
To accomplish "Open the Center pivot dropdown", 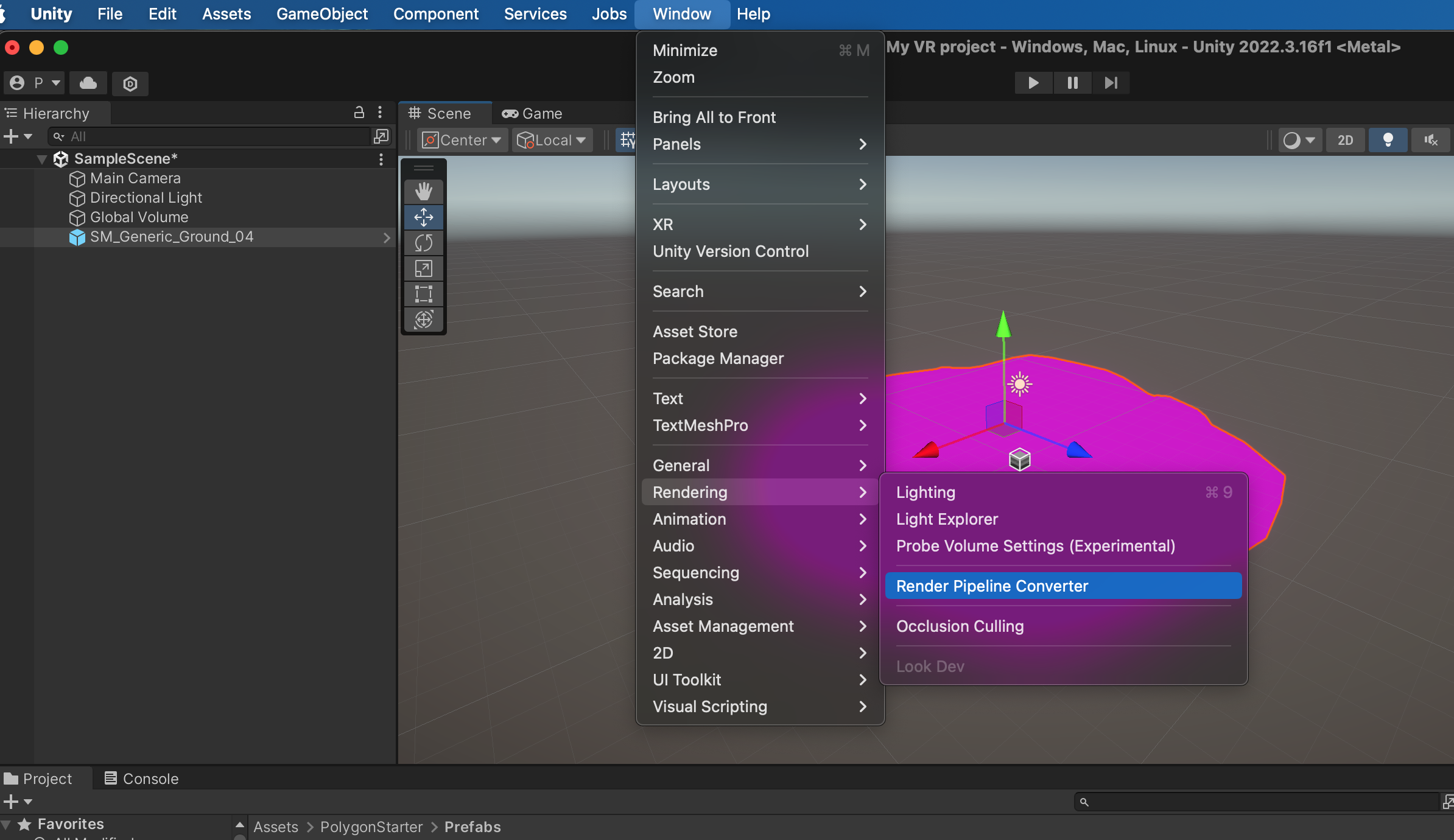I will point(463,140).
